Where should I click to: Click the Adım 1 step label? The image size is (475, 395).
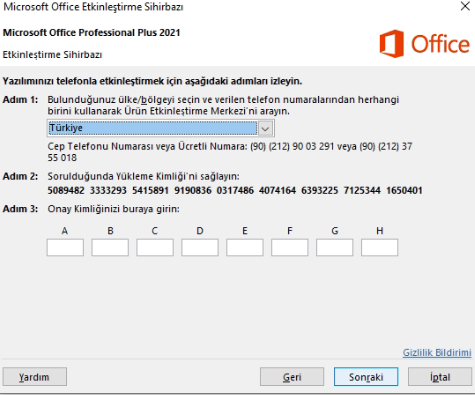tap(20, 100)
